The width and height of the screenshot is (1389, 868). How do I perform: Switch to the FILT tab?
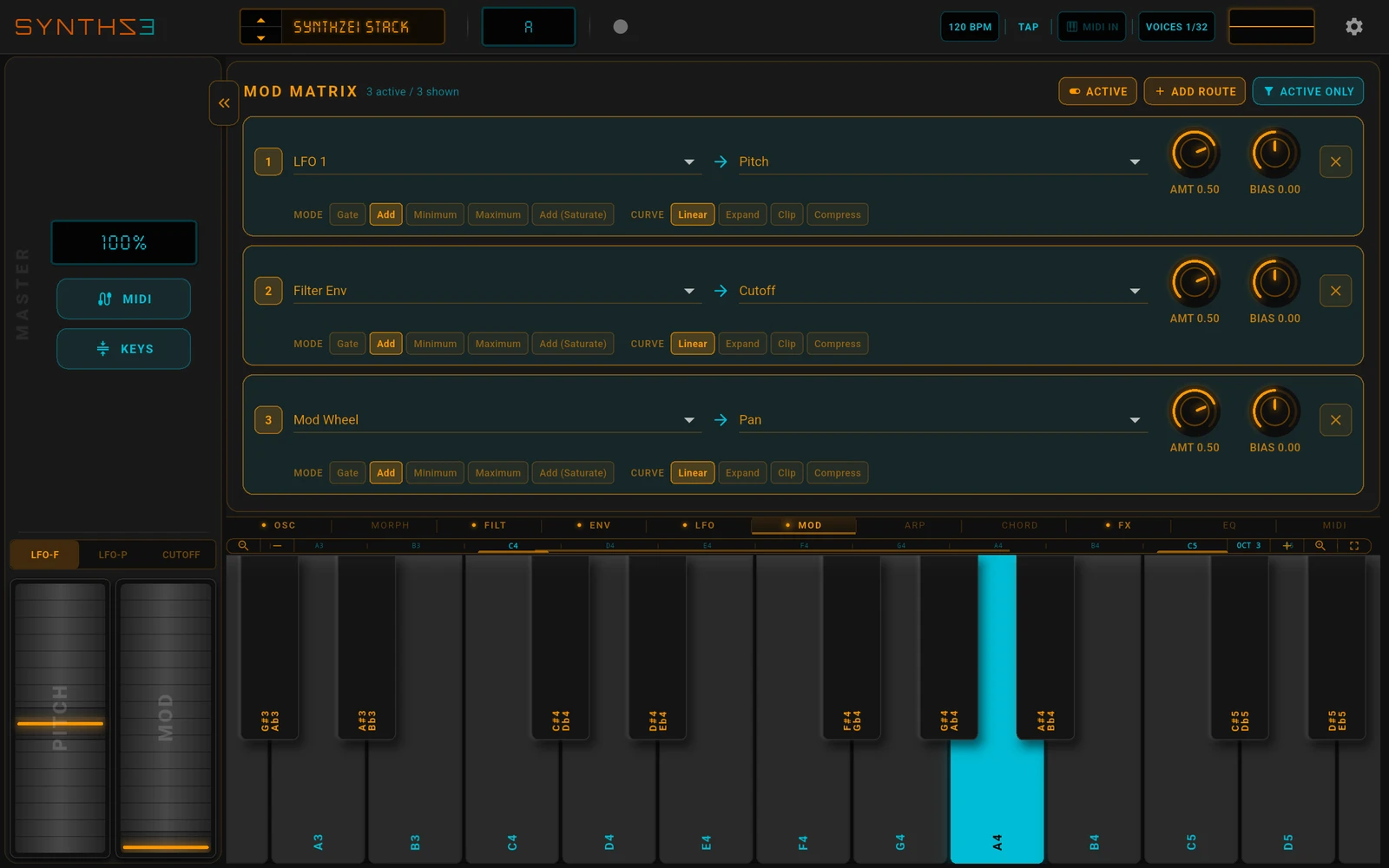point(489,525)
